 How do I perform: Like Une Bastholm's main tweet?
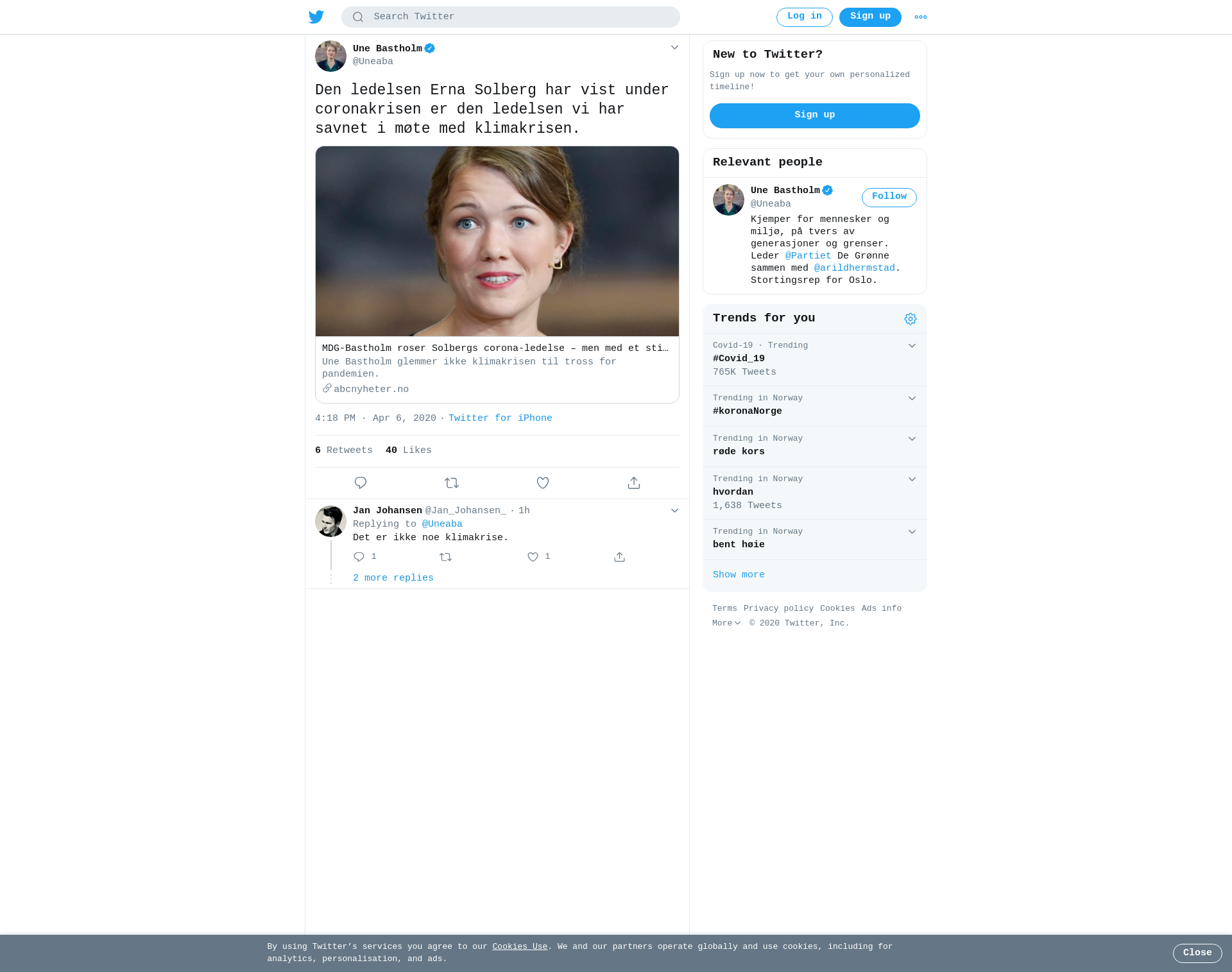pos(543,482)
